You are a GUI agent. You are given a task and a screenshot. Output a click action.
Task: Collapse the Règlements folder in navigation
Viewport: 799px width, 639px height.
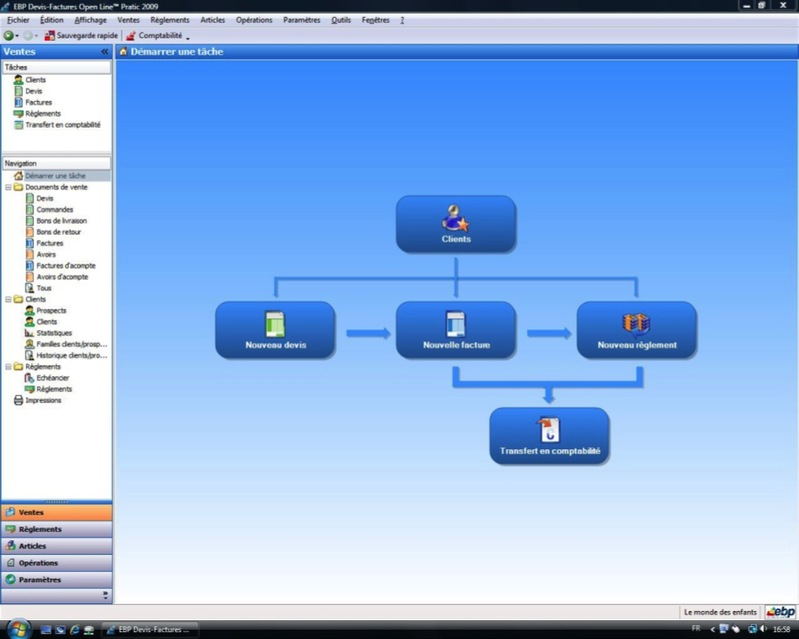pos(8,366)
